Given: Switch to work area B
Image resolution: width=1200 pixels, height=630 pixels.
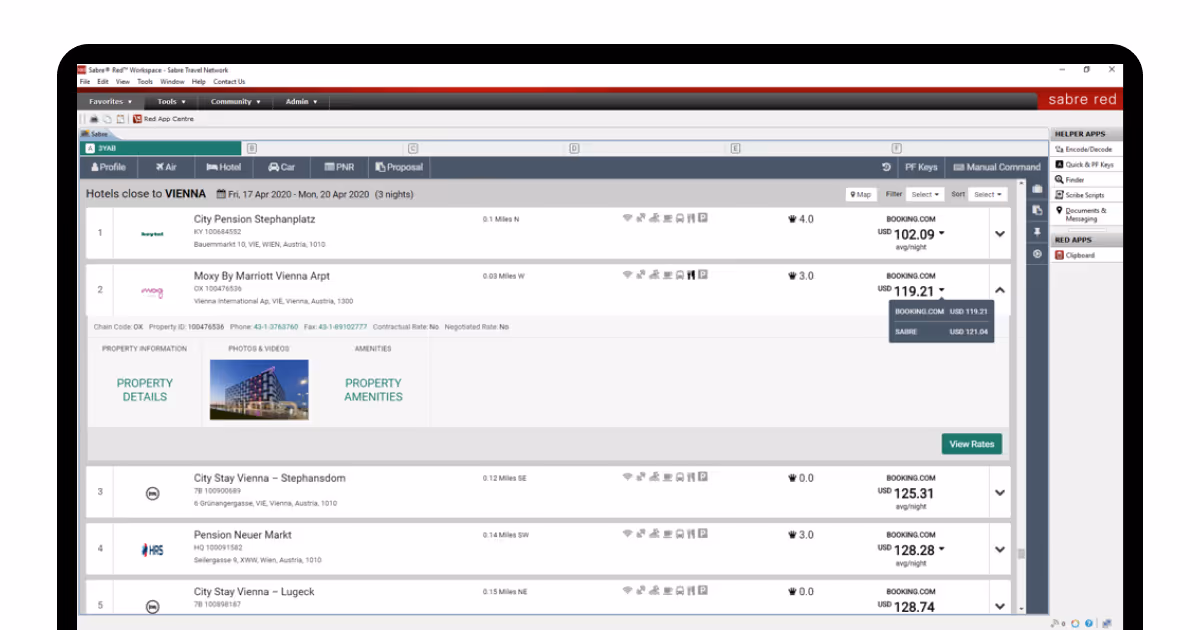Looking at the screenshot, I should click(x=252, y=148).
